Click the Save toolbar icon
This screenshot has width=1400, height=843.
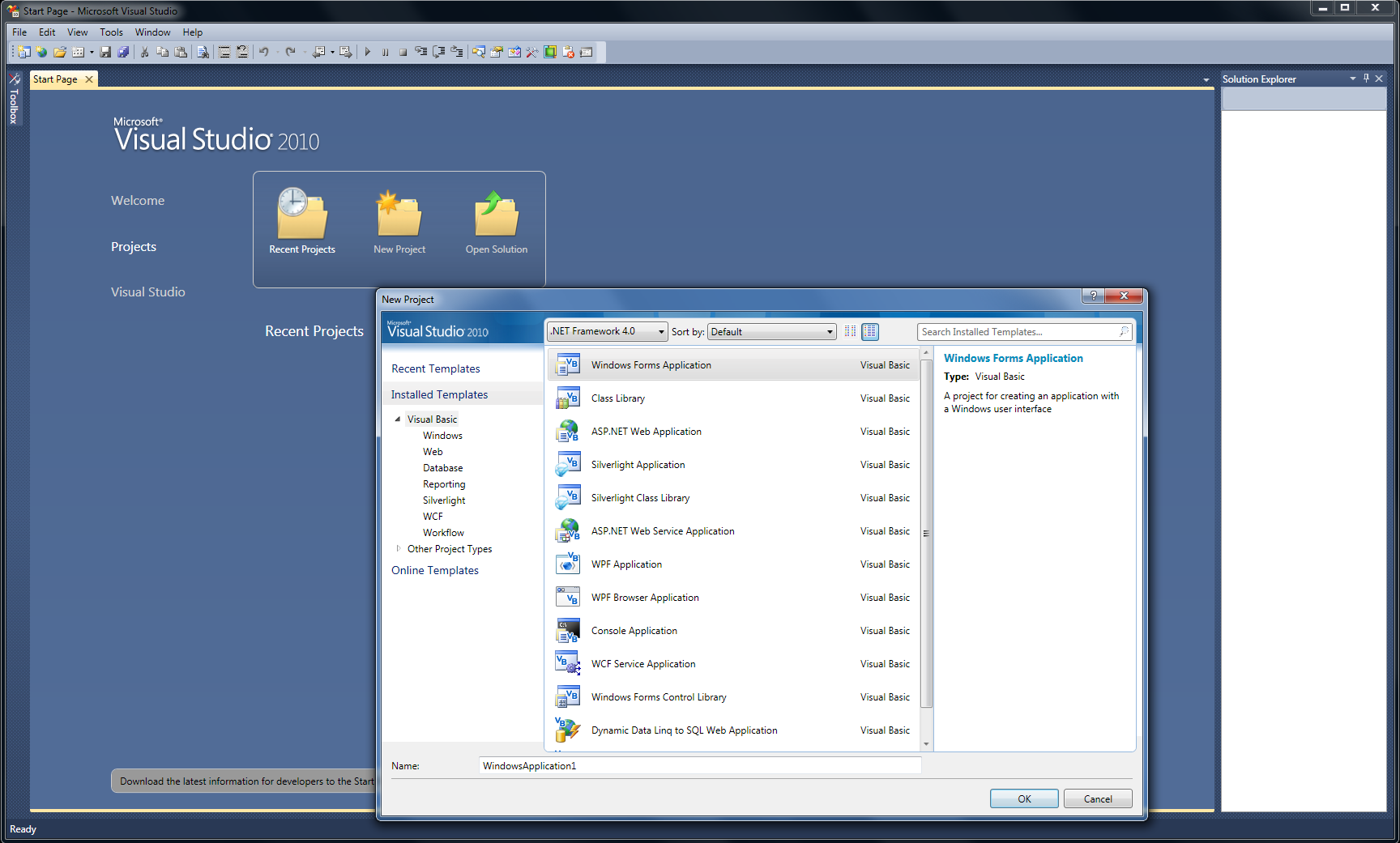point(105,52)
